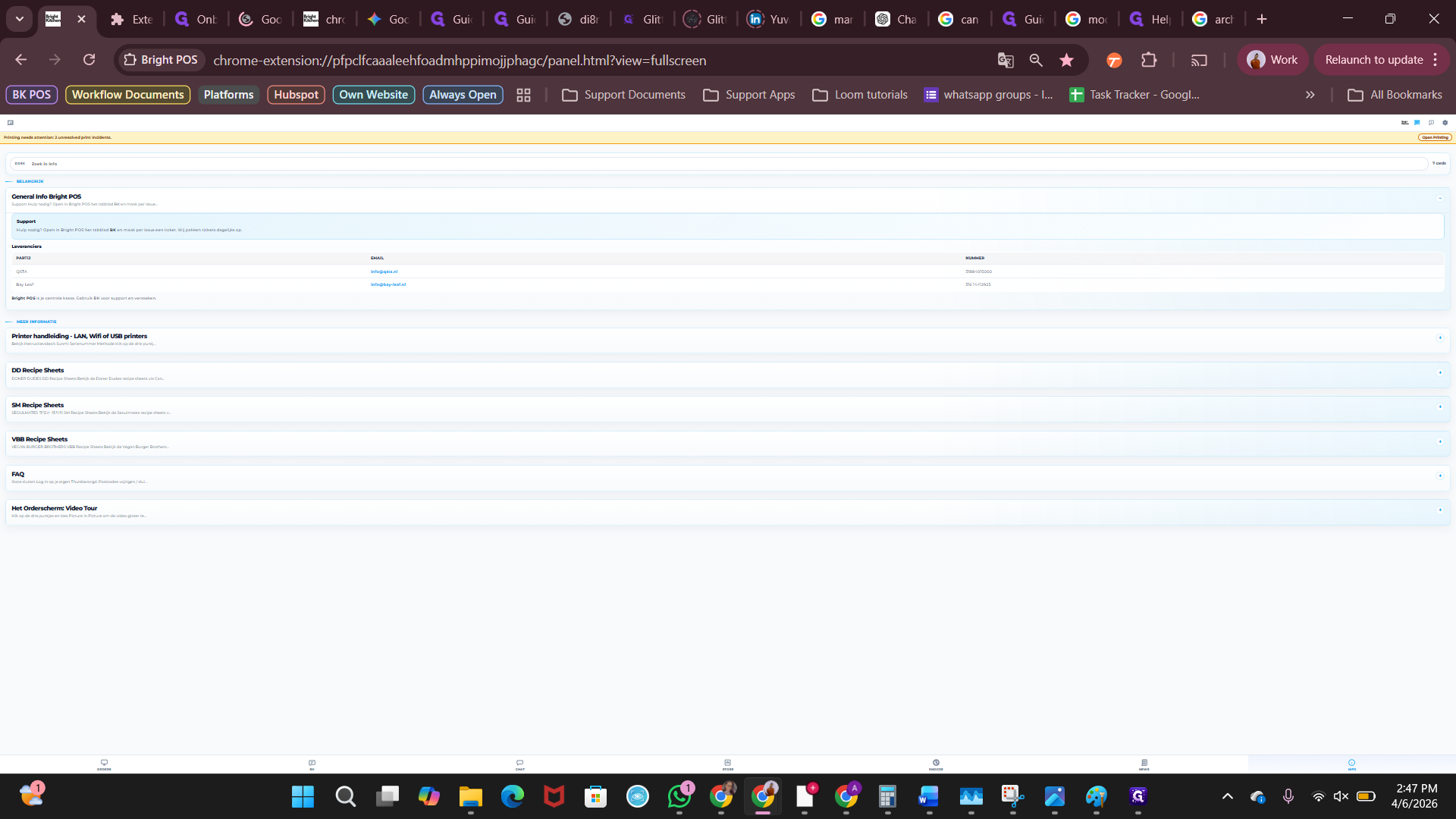Open the News icon in bottom bar

[x=1144, y=764]
